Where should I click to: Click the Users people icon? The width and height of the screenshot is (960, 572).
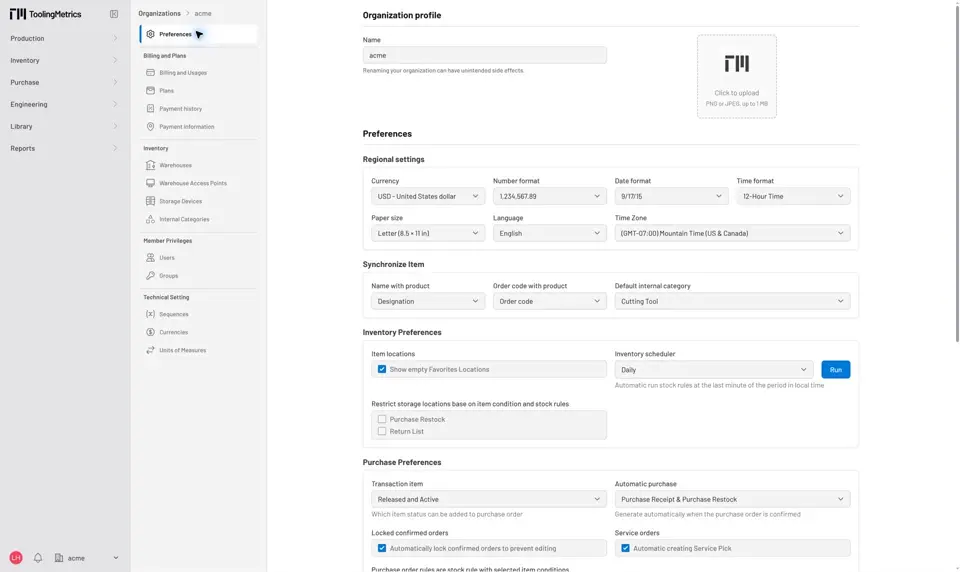[151, 257]
